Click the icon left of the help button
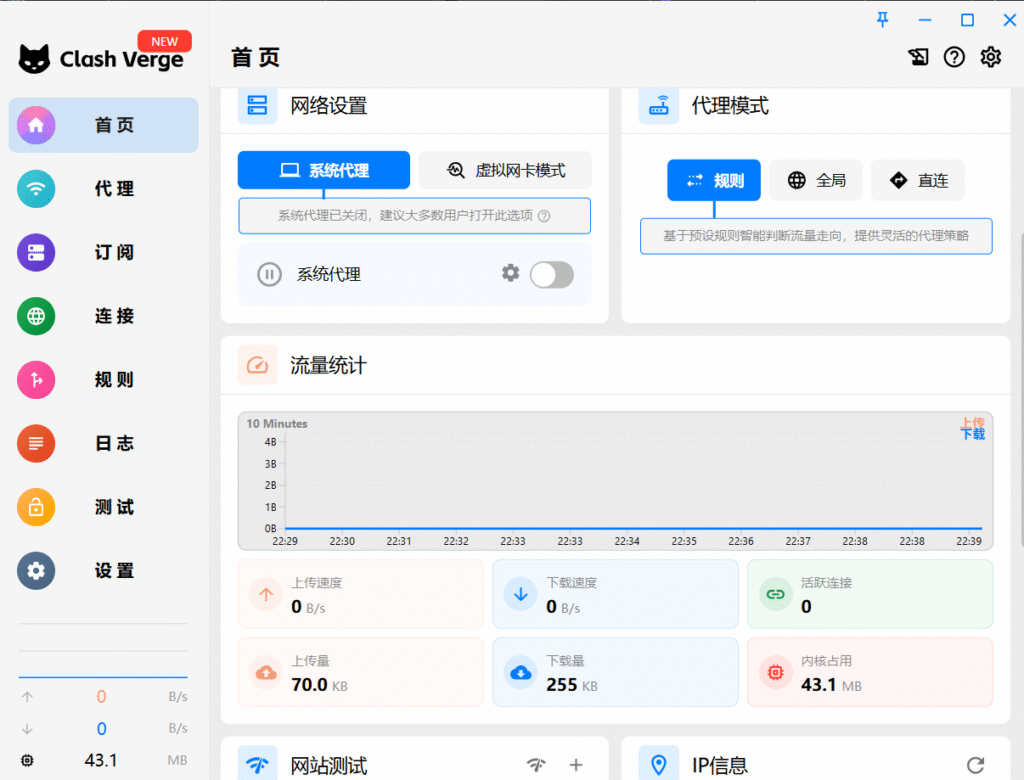The width and height of the screenshot is (1024, 780). pos(918,57)
